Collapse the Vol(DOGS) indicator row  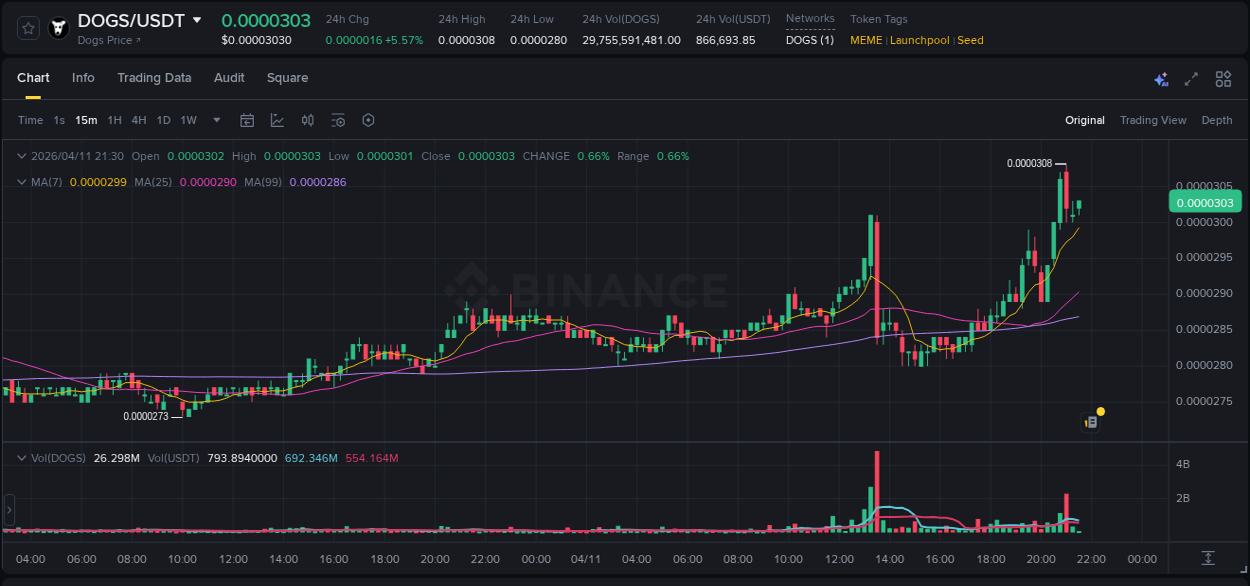[x=22, y=458]
